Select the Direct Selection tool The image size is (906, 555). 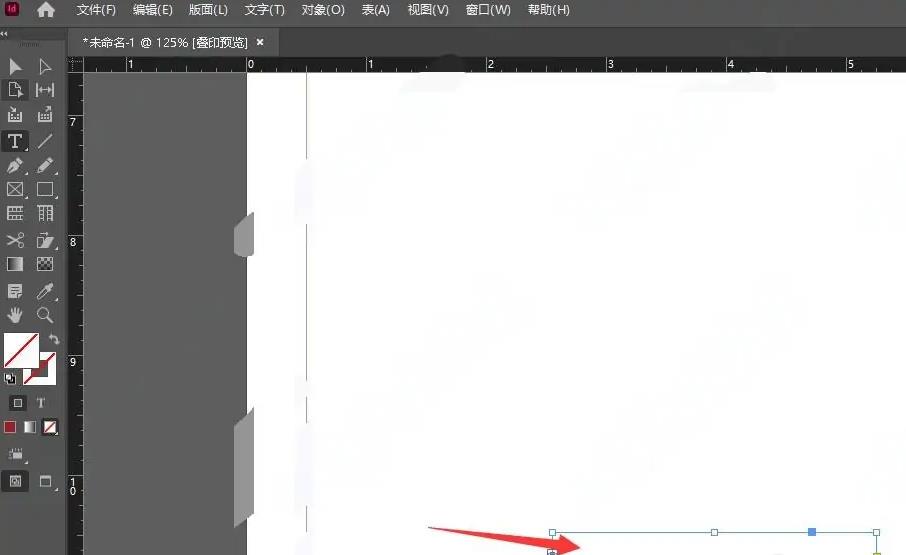tap(45, 66)
